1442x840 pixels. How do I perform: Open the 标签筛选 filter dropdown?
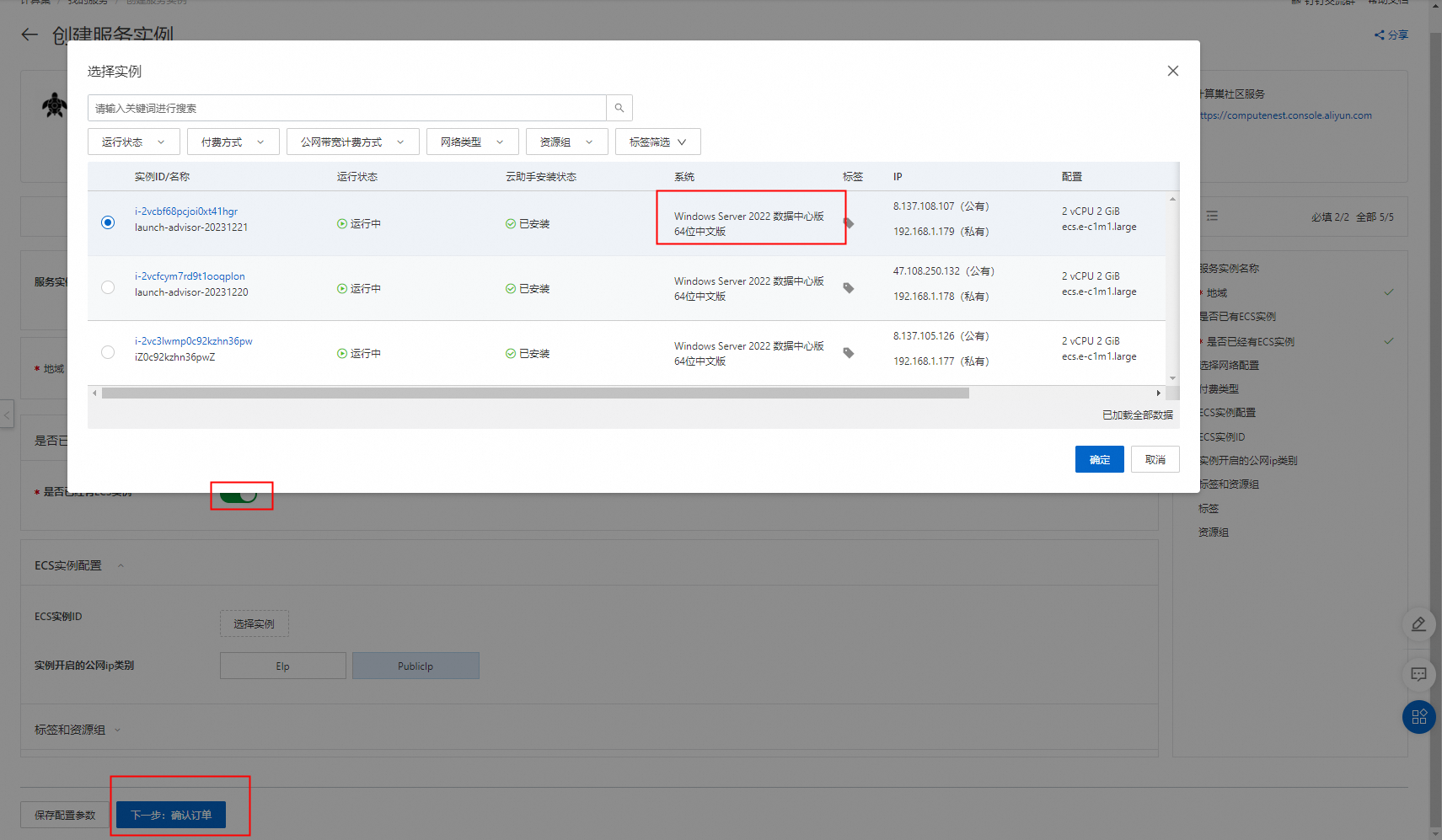click(x=657, y=142)
